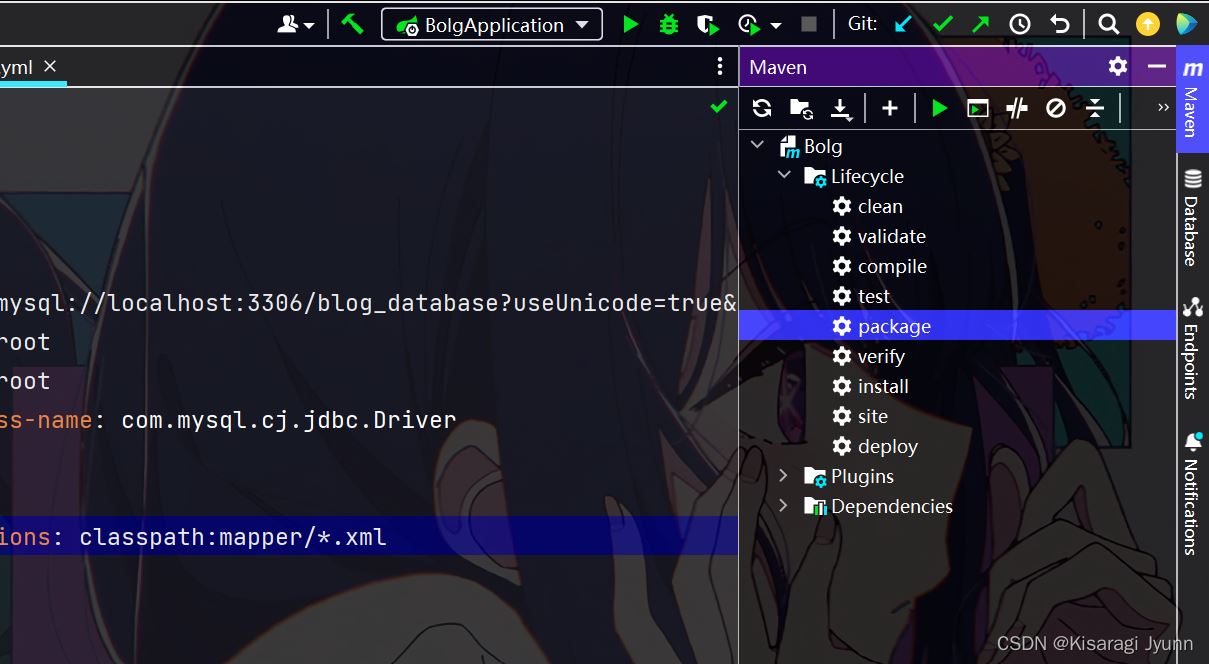Expand the Plugins node
This screenshot has height=664, width=1209.
click(784, 476)
